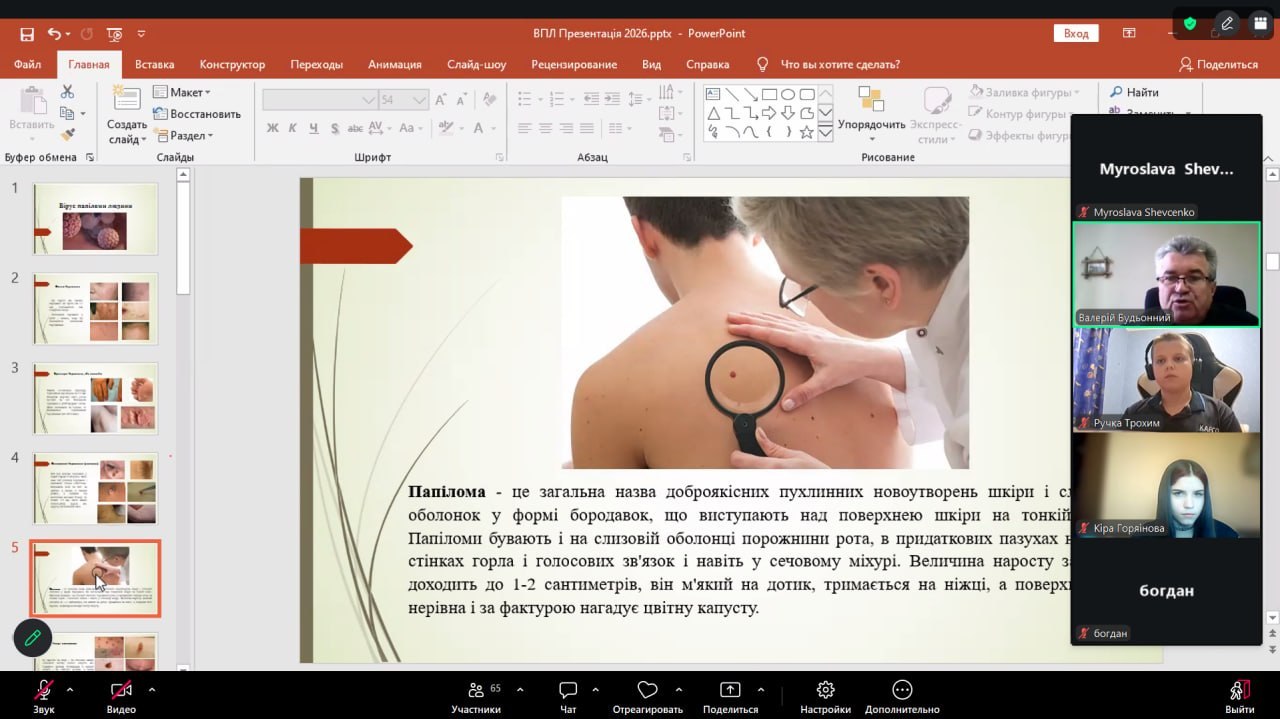Click the Найти find button
Screen dimensions: 1280x719
coord(1134,92)
